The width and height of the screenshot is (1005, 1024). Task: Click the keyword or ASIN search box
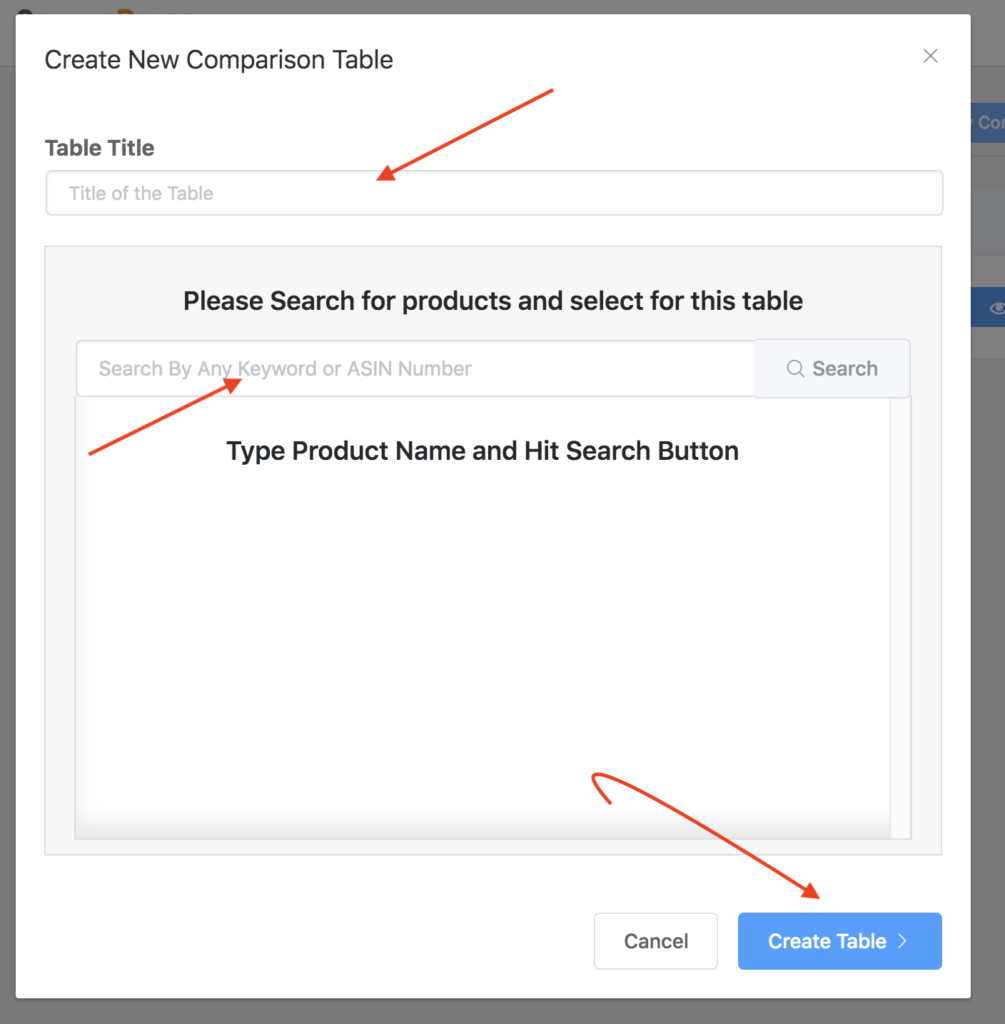click(415, 368)
